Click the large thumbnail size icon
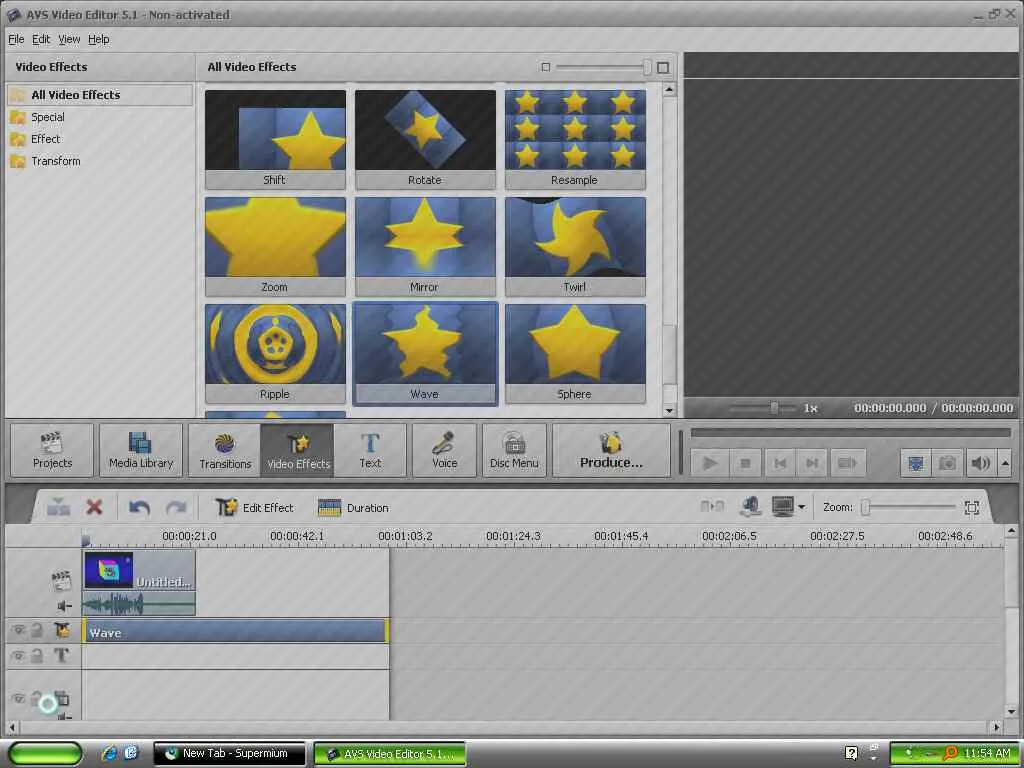Viewport: 1024px width, 768px height. pyautogui.click(x=663, y=67)
